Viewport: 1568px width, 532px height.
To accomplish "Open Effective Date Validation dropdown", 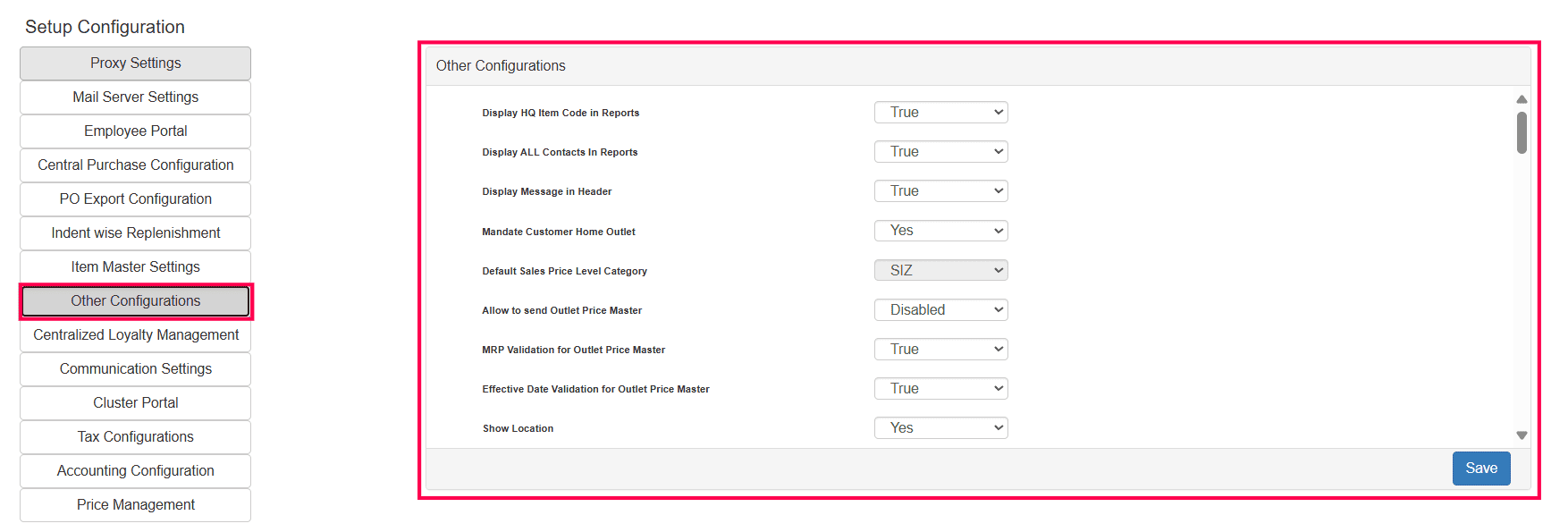I will (x=940, y=388).
